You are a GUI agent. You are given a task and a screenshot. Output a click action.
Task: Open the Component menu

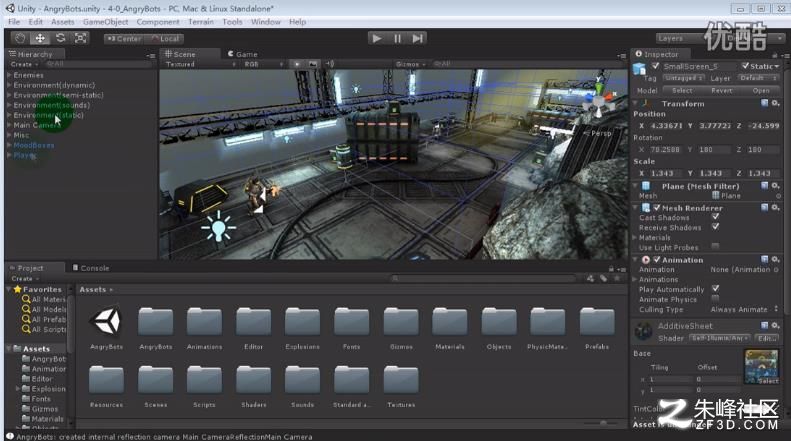pos(158,22)
